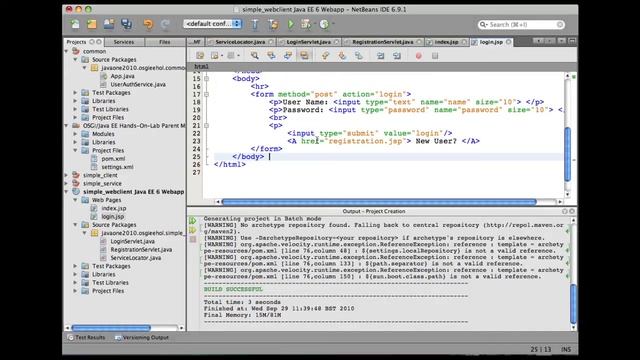Screen dimensions: 640x360
Task: Click the editor Back navigation icon
Action: coord(214,56)
